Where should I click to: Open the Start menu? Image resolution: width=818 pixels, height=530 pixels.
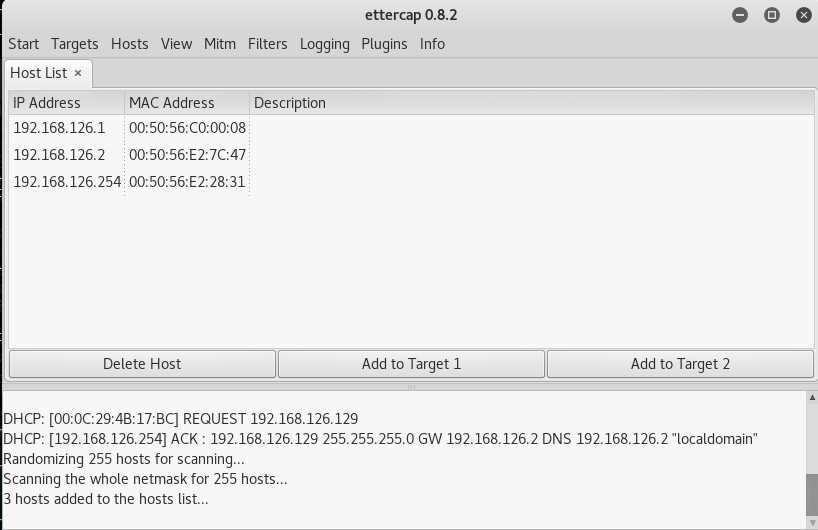click(23, 44)
